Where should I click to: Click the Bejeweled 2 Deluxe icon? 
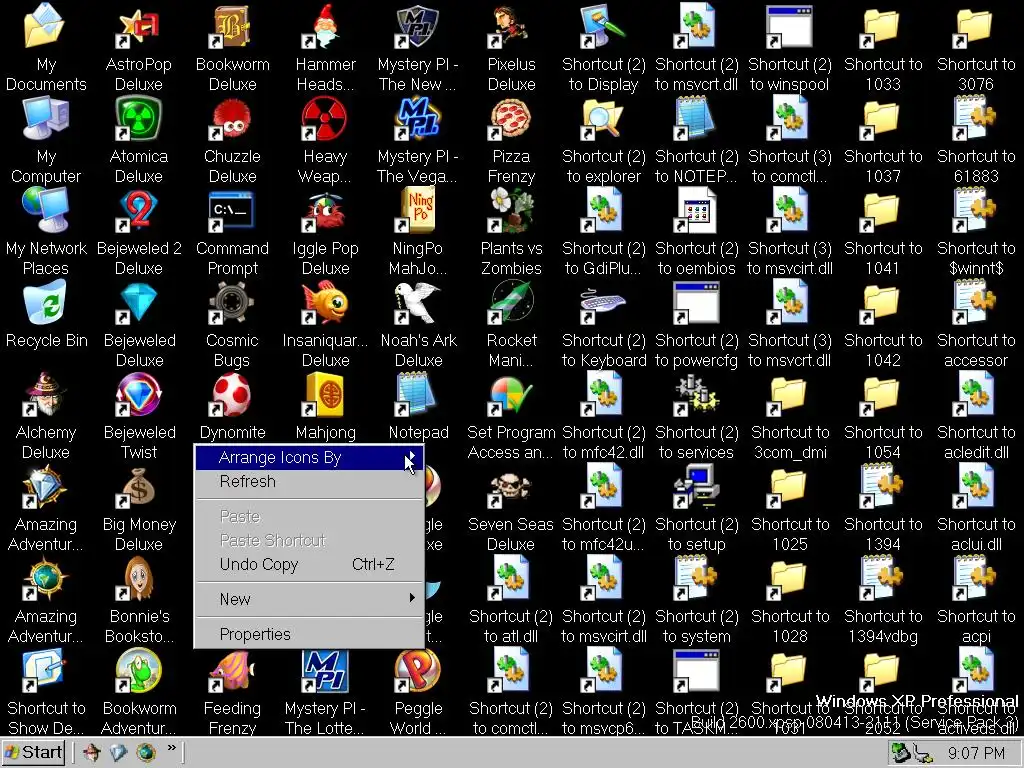(138, 210)
